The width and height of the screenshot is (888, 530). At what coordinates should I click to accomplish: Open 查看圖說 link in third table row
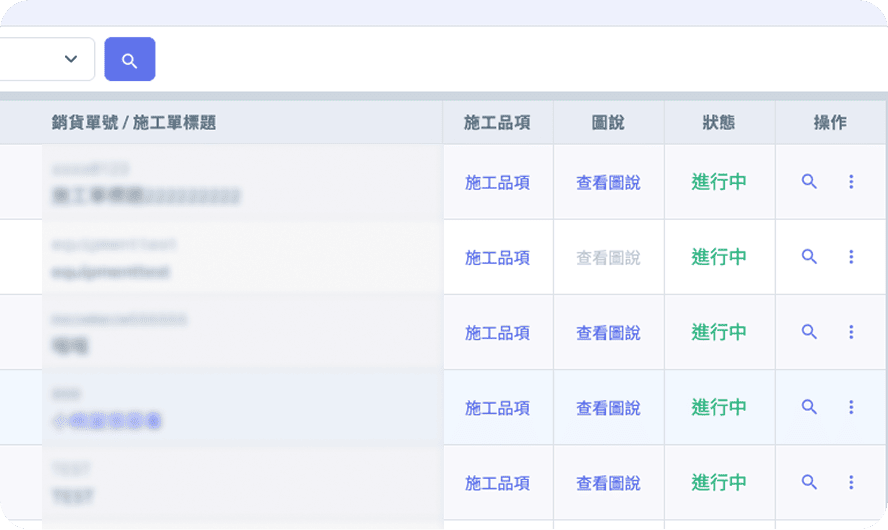click(x=608, y=333)
